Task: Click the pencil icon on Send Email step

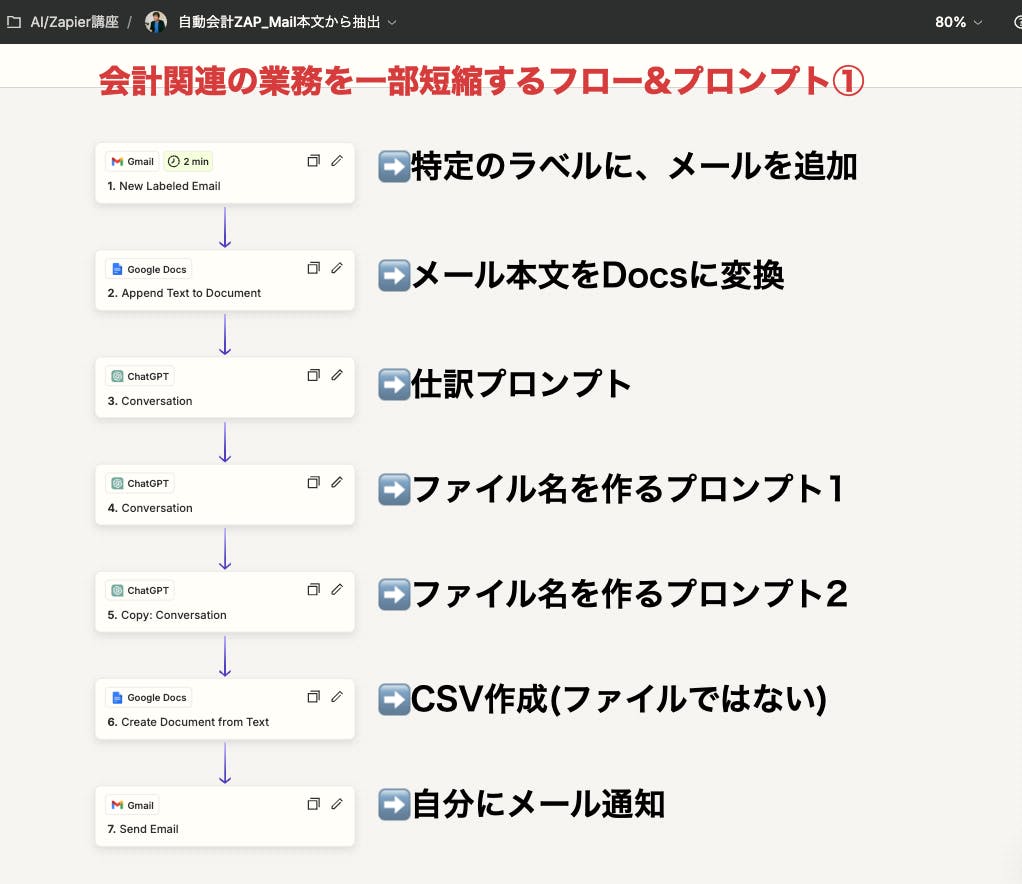Action: pyautogui.click(x=337, y=804)
